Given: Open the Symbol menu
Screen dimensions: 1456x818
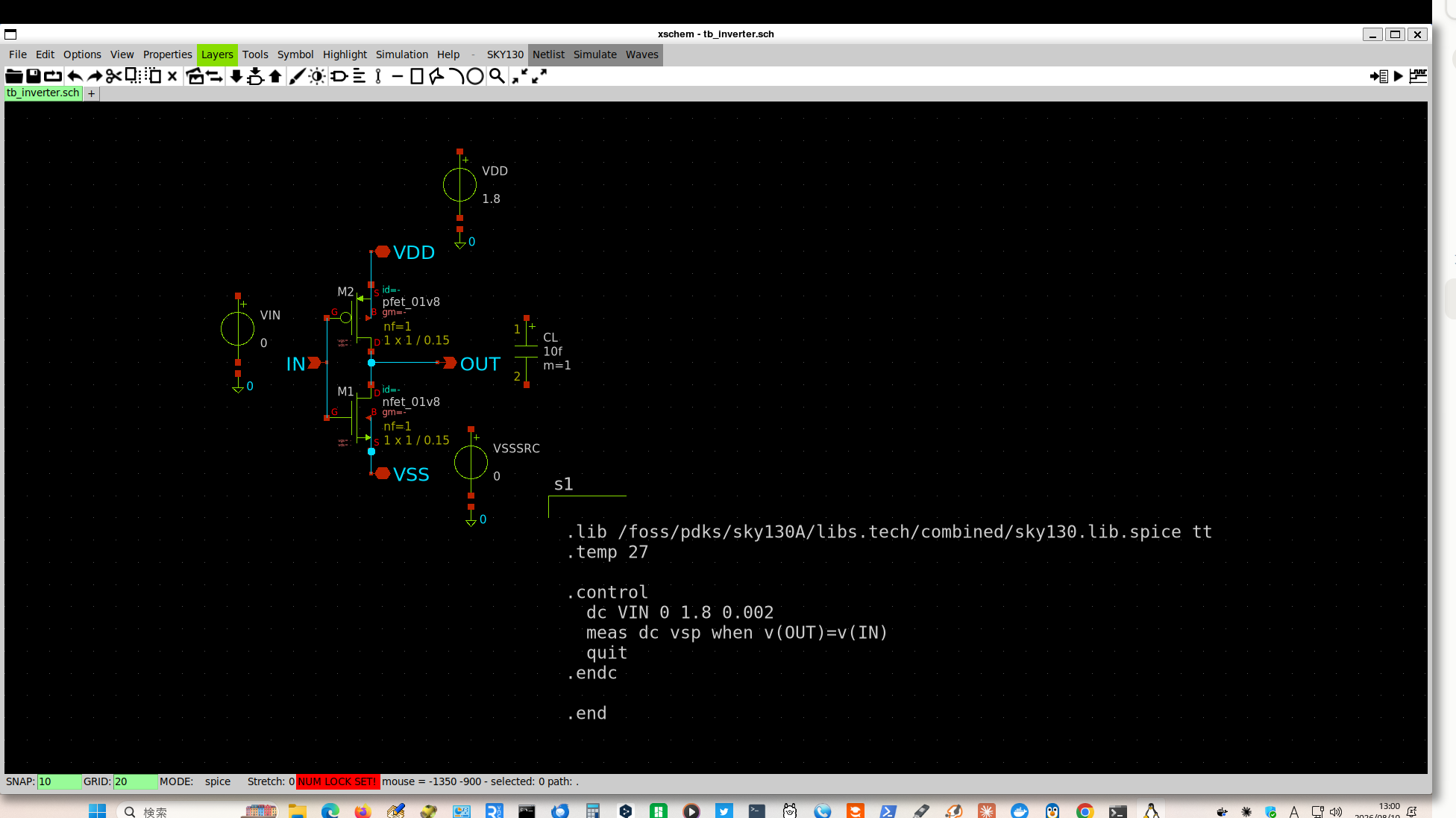Looking at the screenshot, I should (x=295, y=54).
